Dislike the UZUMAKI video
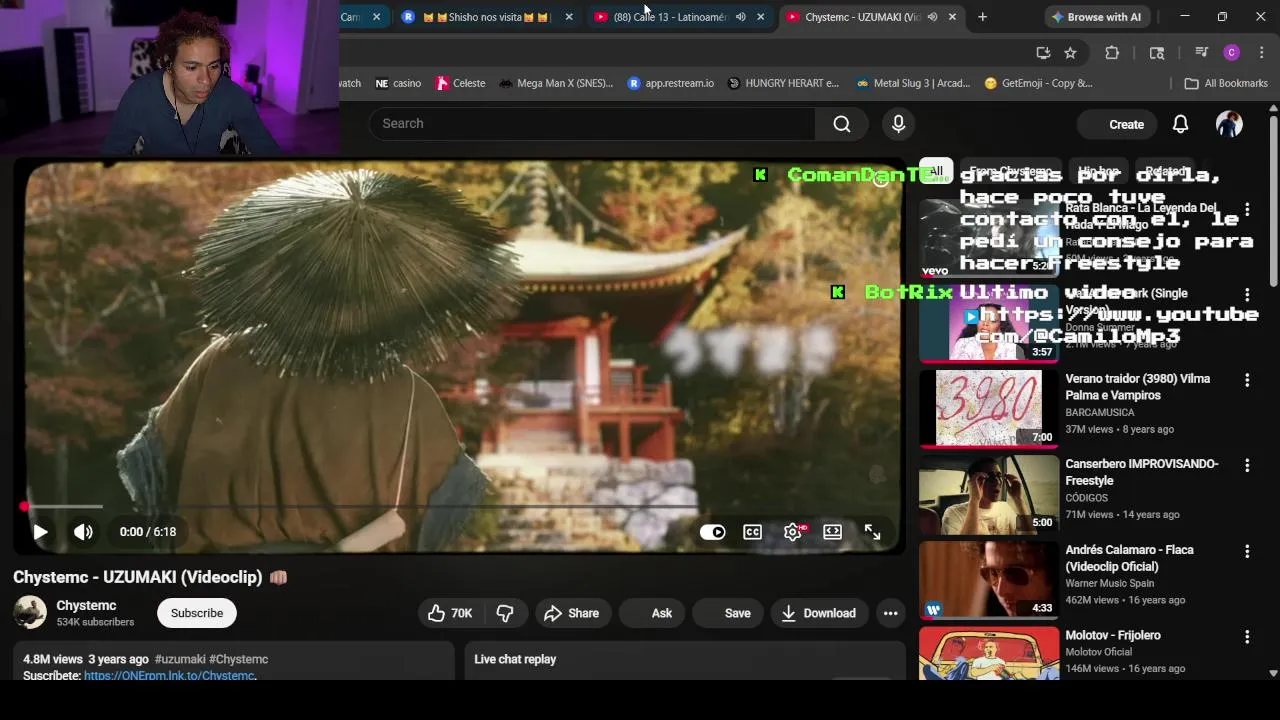The image size is (1280, 720). pos(505,613)
